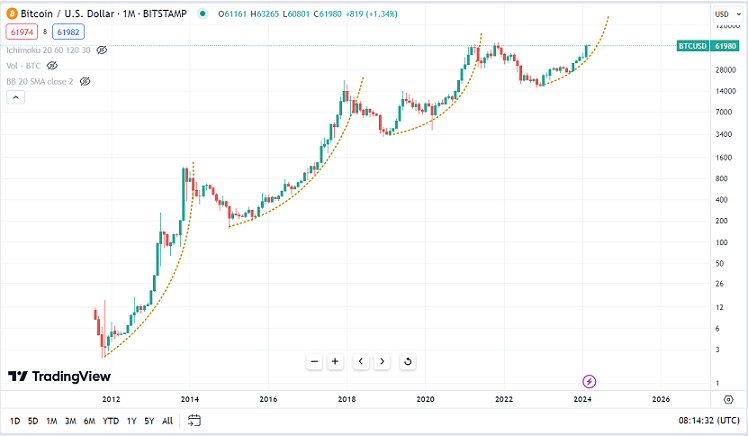
Task: Click the 28000 price axis label
Action: point(726,70)
